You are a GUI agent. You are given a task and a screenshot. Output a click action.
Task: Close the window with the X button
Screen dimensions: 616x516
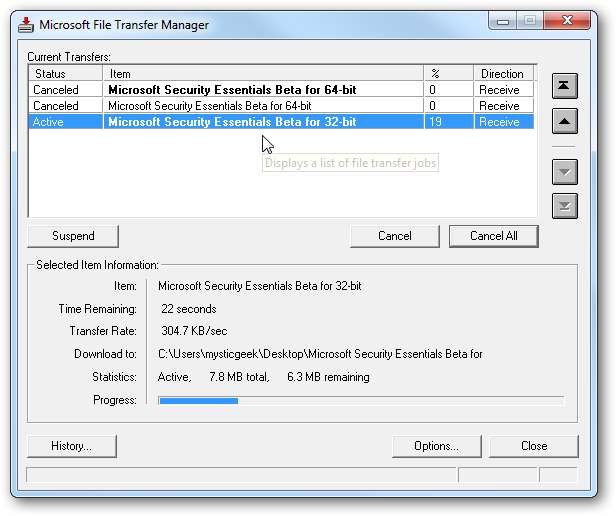tap(567, 21)
